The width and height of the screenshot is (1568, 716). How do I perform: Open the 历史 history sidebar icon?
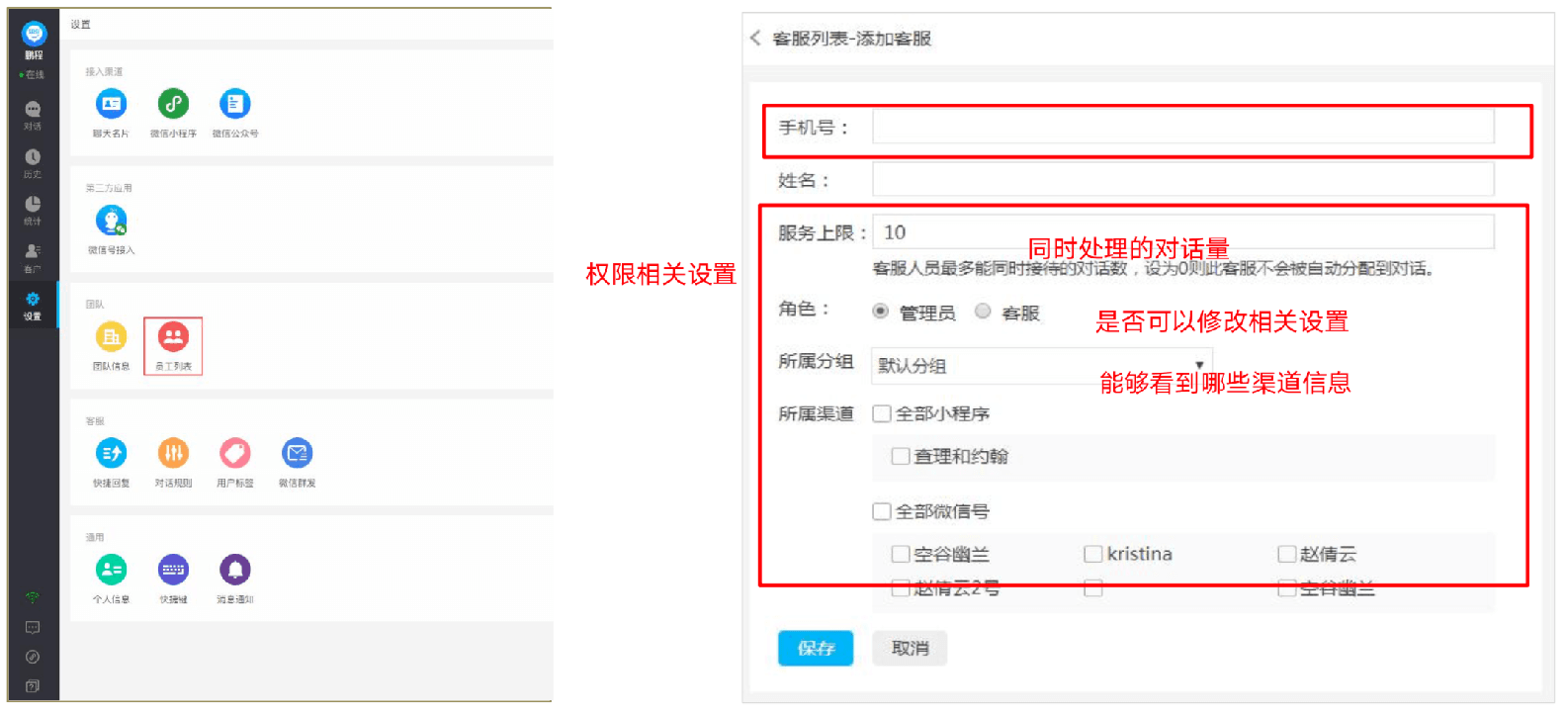33,157
